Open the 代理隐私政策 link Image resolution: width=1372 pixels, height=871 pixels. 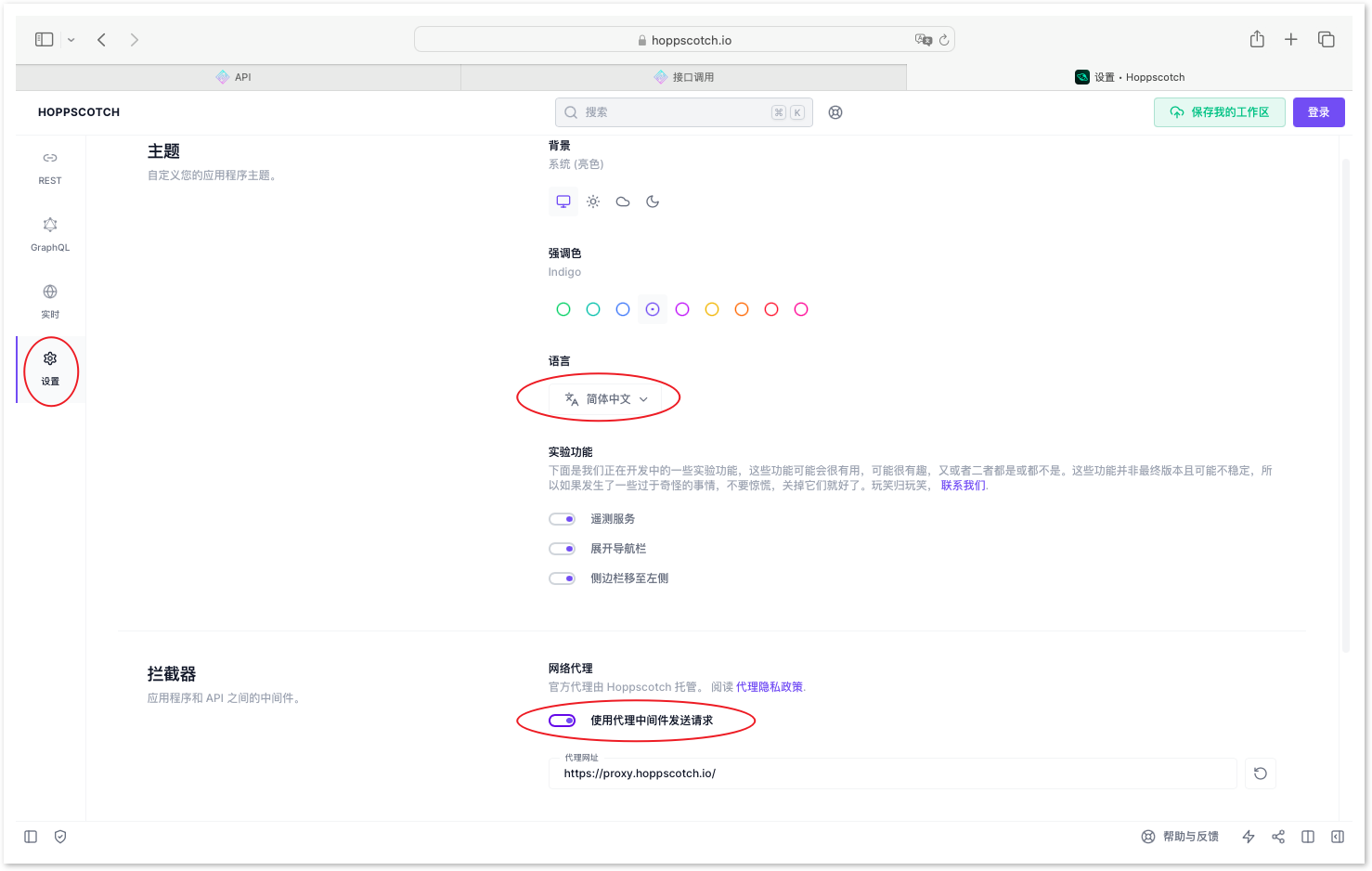[x=770, y=687]
